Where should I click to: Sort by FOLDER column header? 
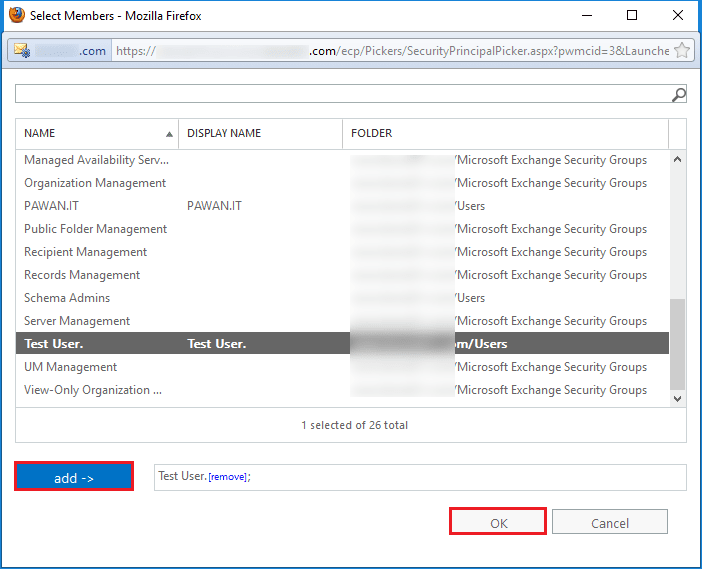(x=505, y=133)
